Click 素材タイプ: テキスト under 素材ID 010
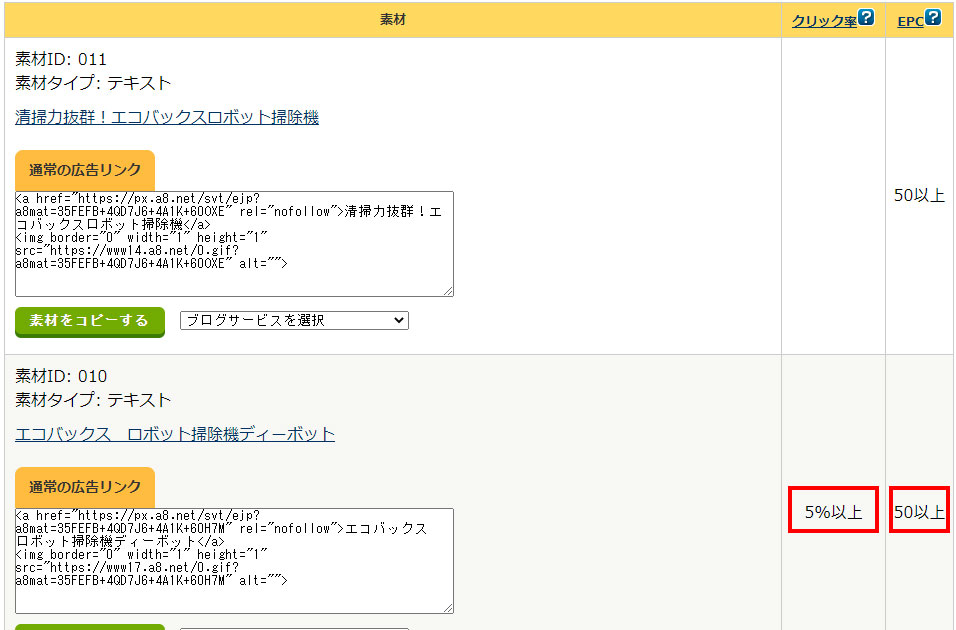Image resolution: width=956 pixels, height=630 pixels. point(93,400)
